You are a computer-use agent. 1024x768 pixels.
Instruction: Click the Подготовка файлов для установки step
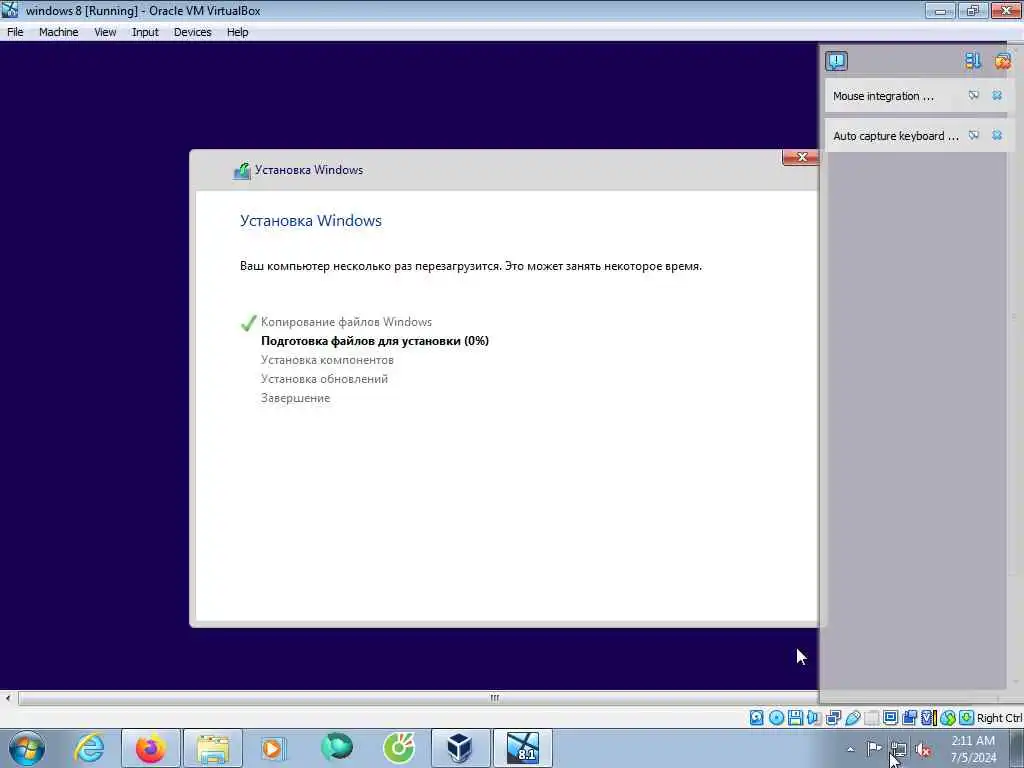tap(375, 341)
